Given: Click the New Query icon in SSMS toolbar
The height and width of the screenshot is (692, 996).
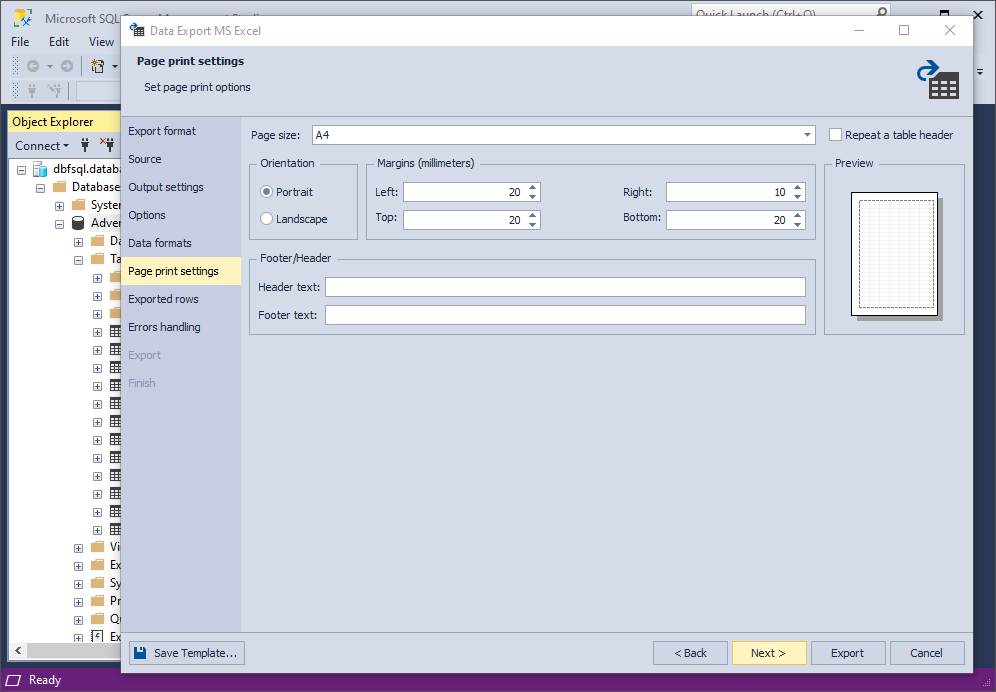Looking at the screenshot, I should [x=98, y=65].
